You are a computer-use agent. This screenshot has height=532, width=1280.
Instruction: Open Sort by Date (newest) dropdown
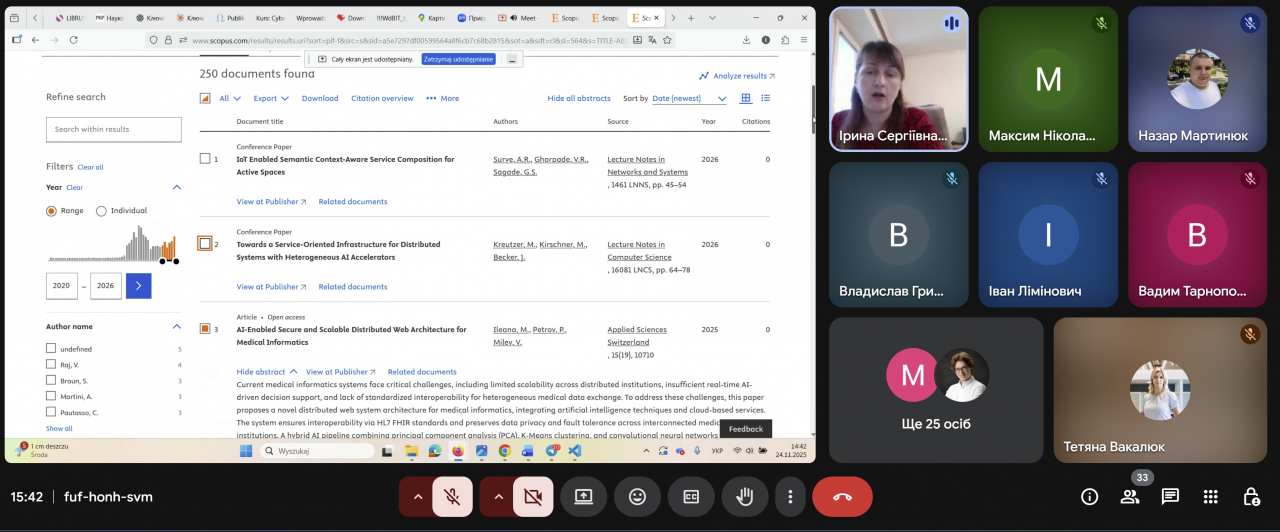[x=689, y=99]
